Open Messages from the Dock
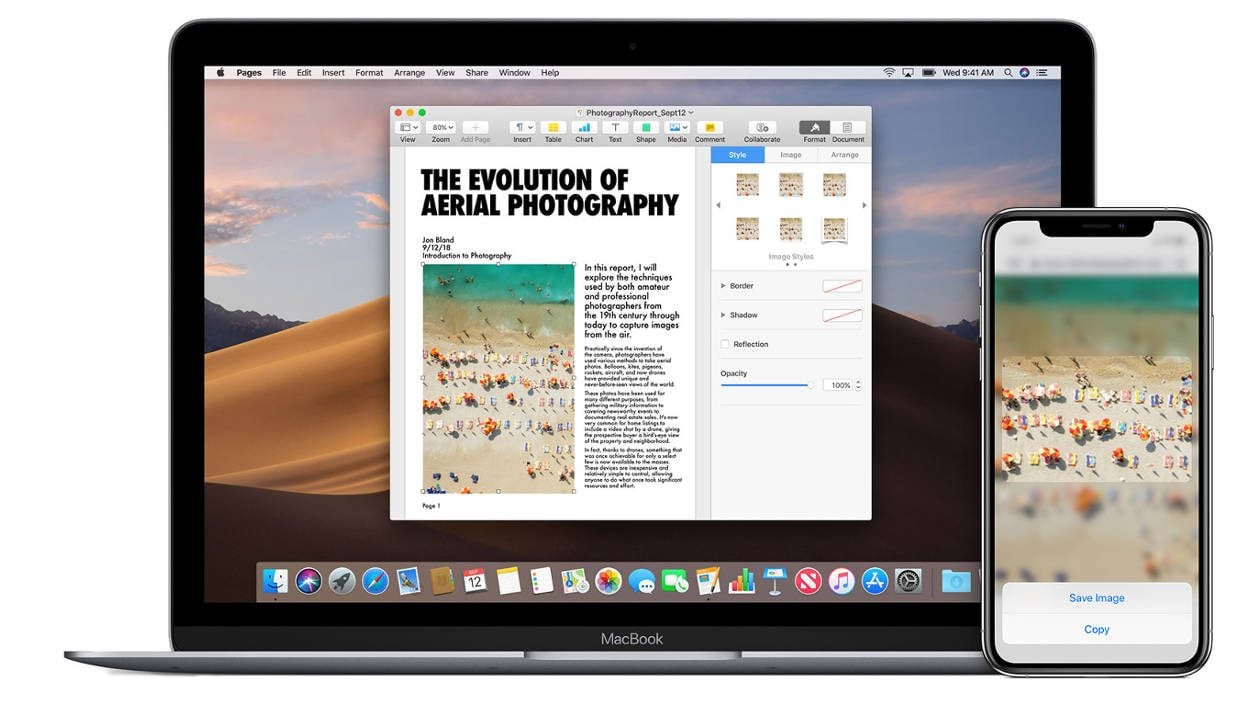The width and height of the screenshot is (1256, 725). tap(642, 580)
